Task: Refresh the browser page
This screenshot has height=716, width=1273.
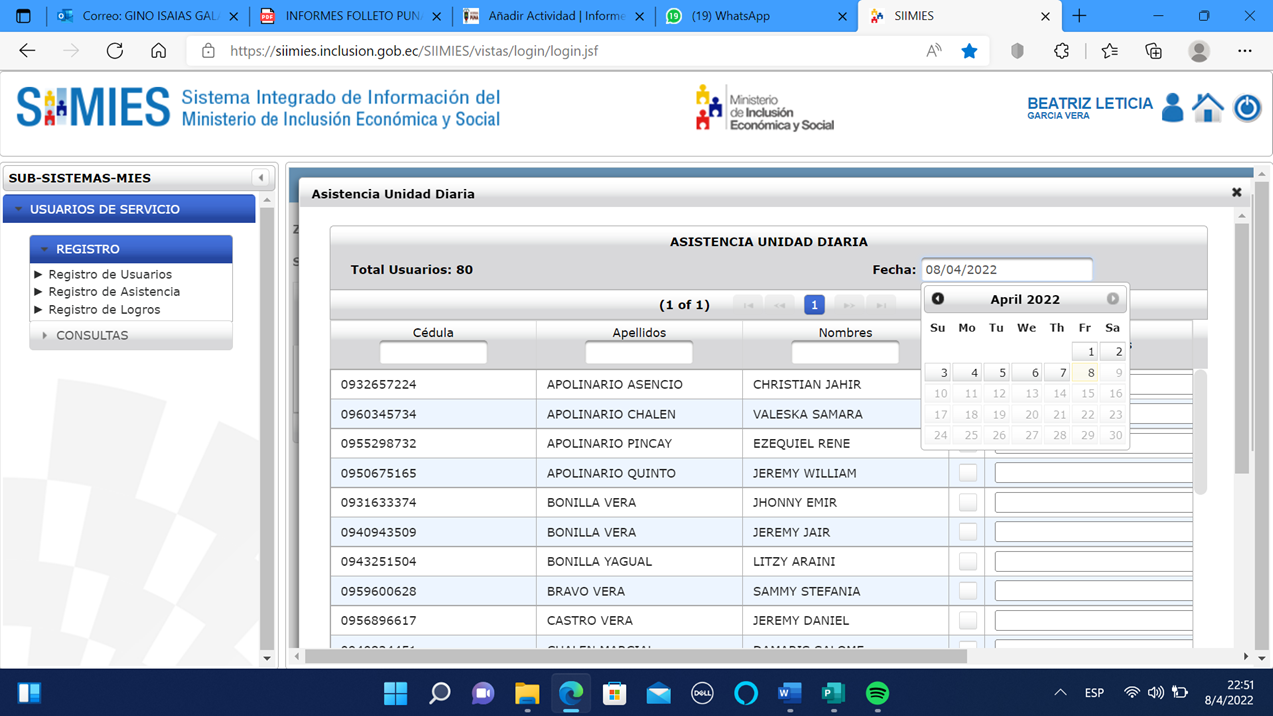Action: (x=115, y=51)
